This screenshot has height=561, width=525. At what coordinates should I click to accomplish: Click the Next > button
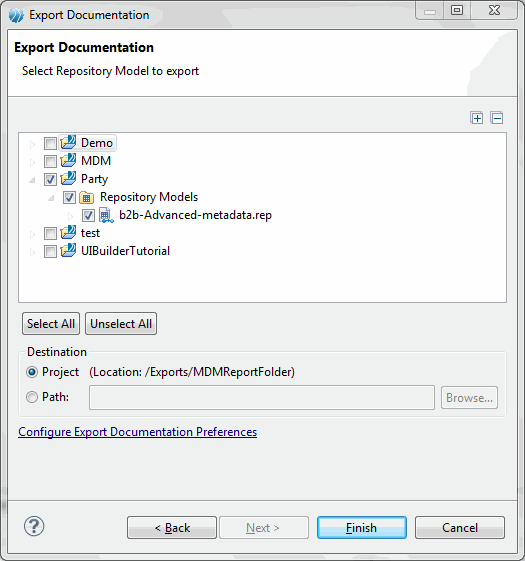(264, 527)
